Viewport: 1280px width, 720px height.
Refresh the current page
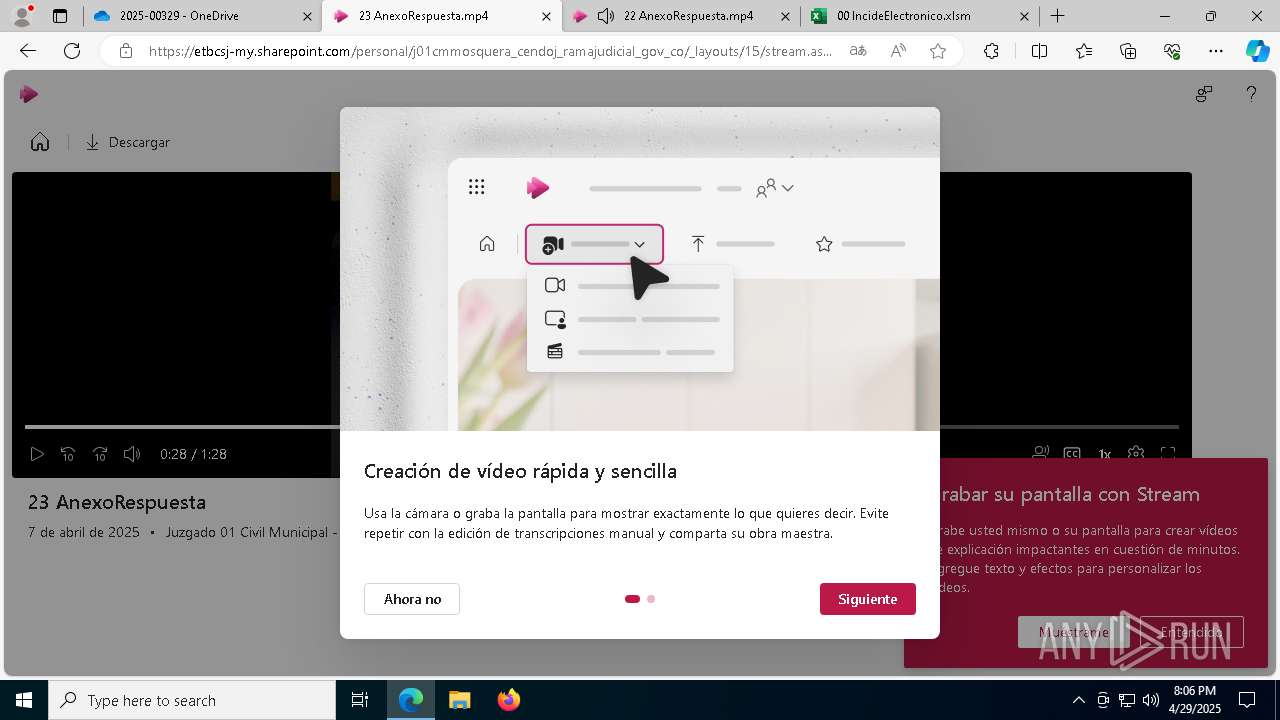[72, 51]
